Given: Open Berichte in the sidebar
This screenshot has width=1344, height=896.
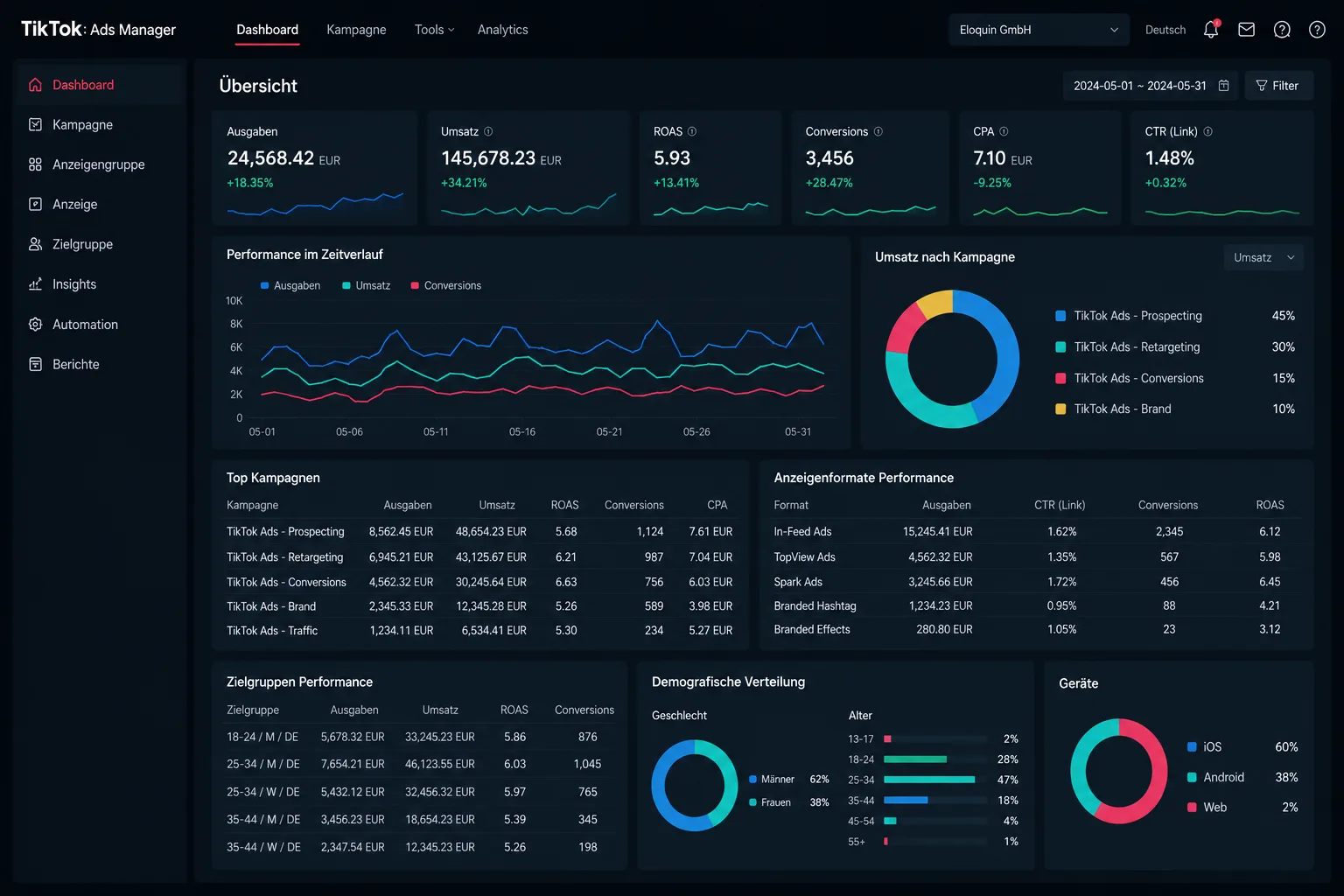Looking at the screenshot, I should 98,364.
